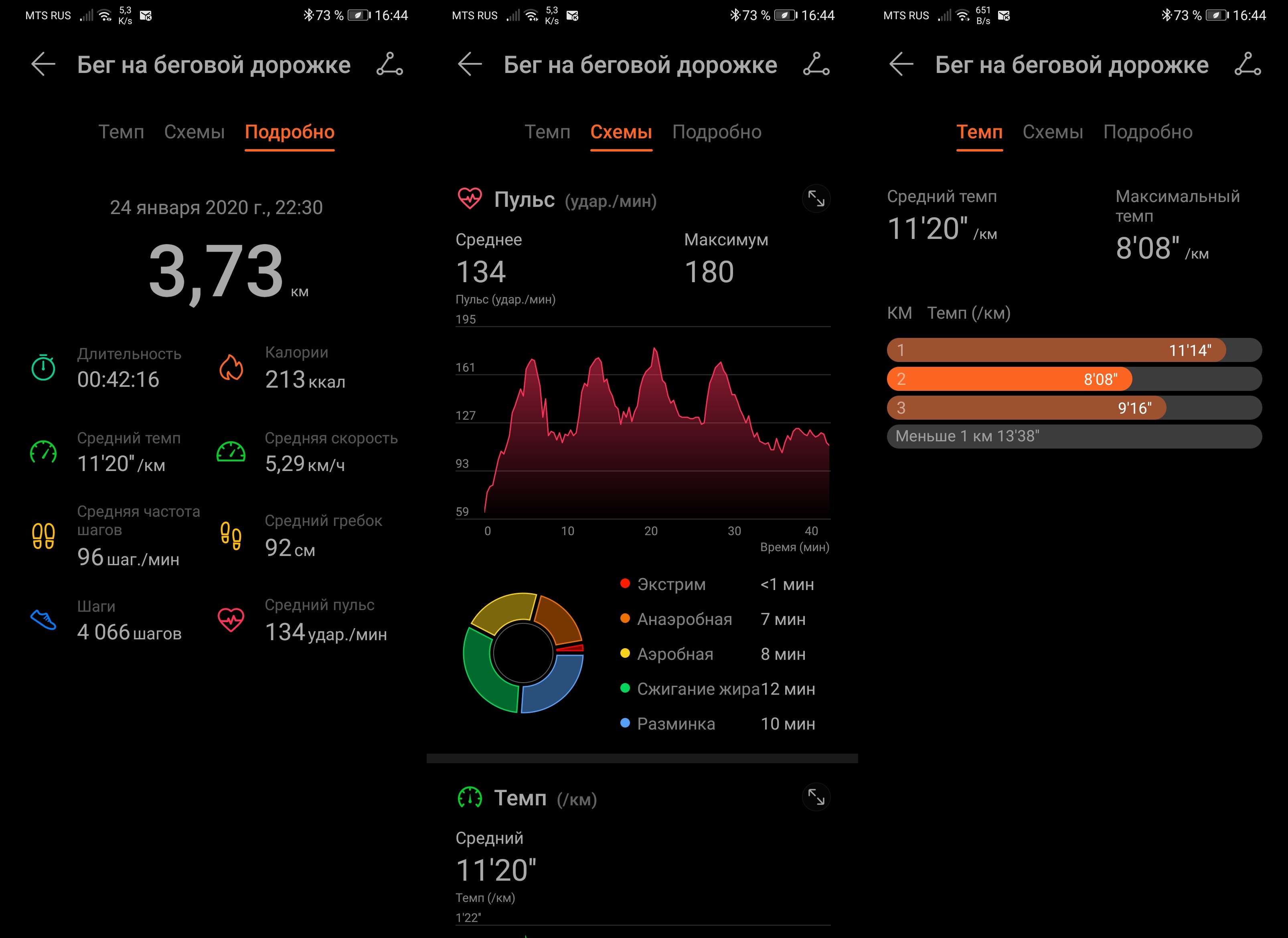Tap red Экстрим legend dot
This screenshot has height=938, width=1288.
tap(625, 584)
